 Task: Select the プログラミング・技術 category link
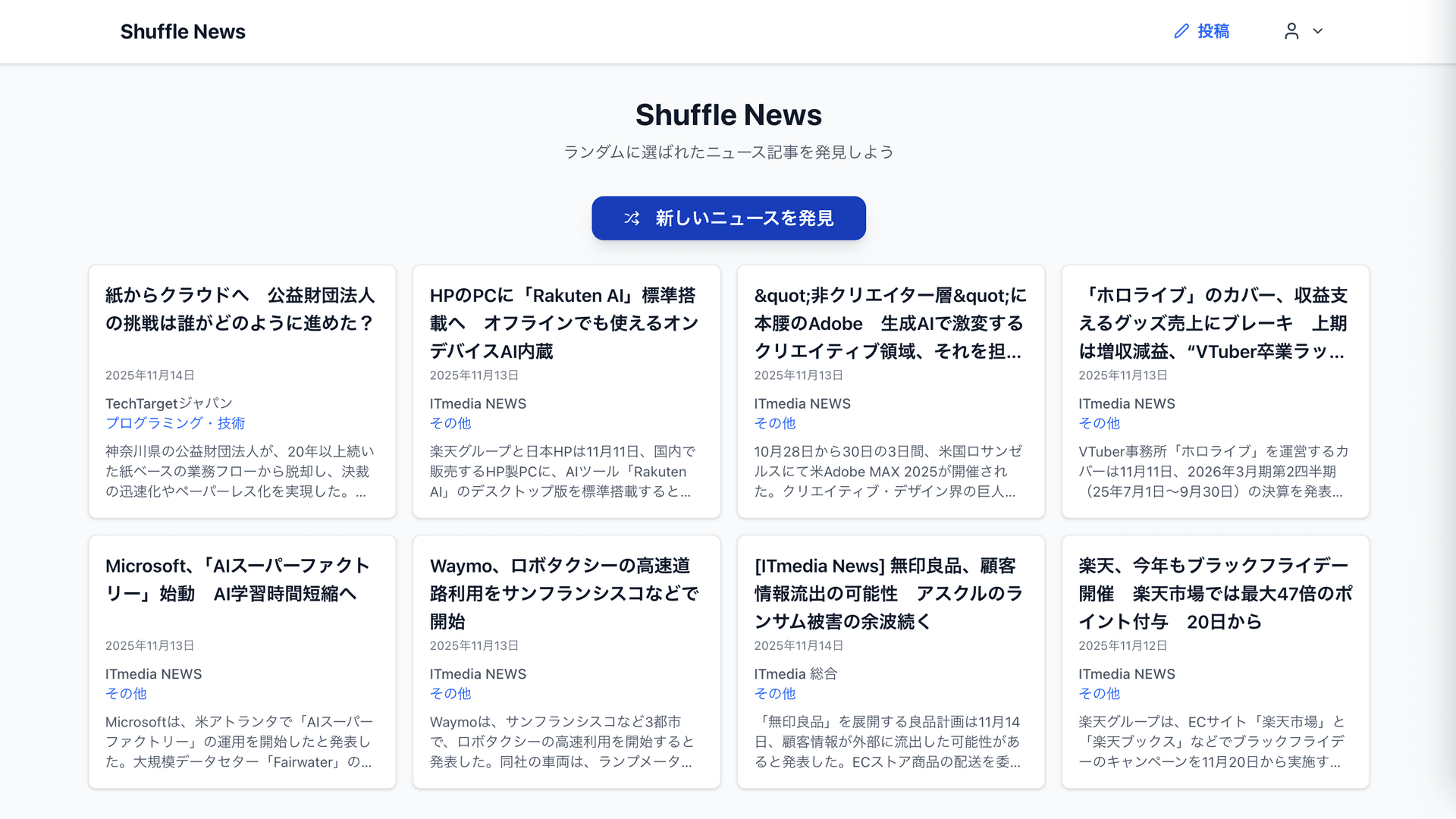pyautogui.click(x=175, y=423)
